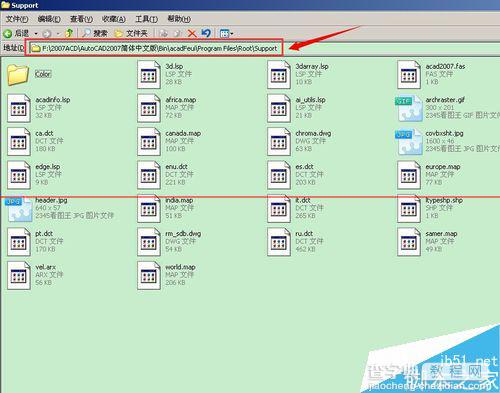Select the rm_sdb.dwg file icon
Image resolution: width=500 pixels, height=393 pixels.
(149, 242)
